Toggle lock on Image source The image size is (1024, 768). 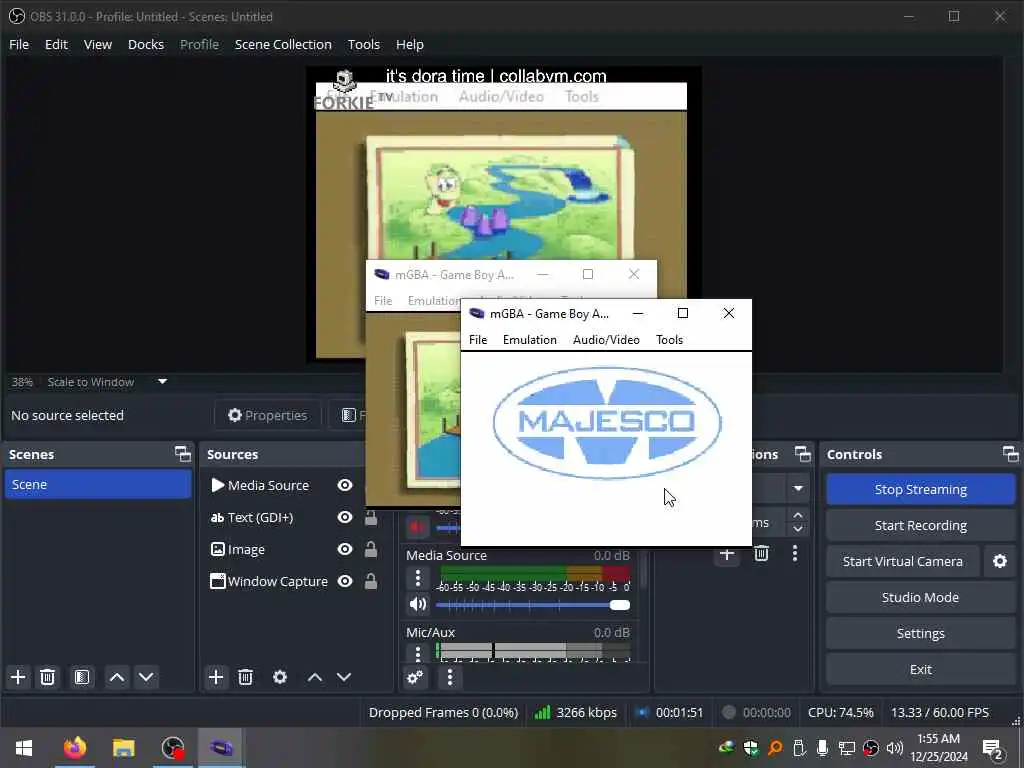371,549
